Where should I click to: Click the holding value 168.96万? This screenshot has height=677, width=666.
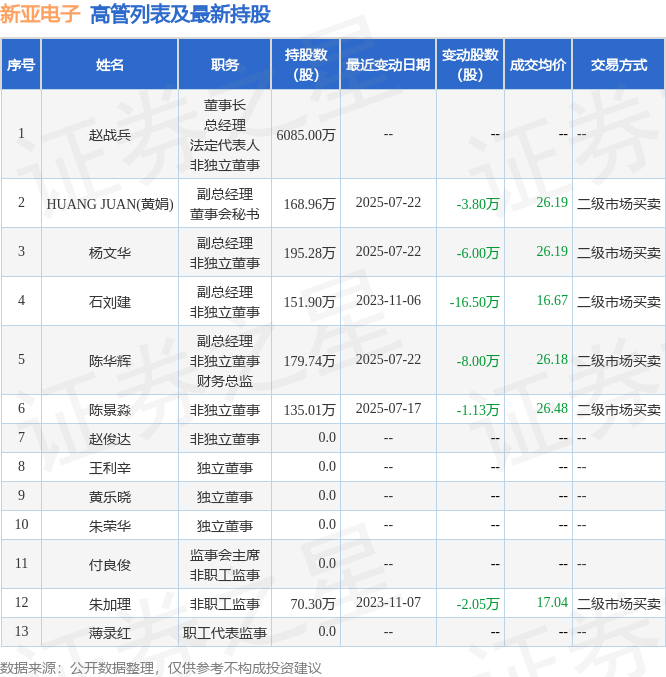coord(309,204)
